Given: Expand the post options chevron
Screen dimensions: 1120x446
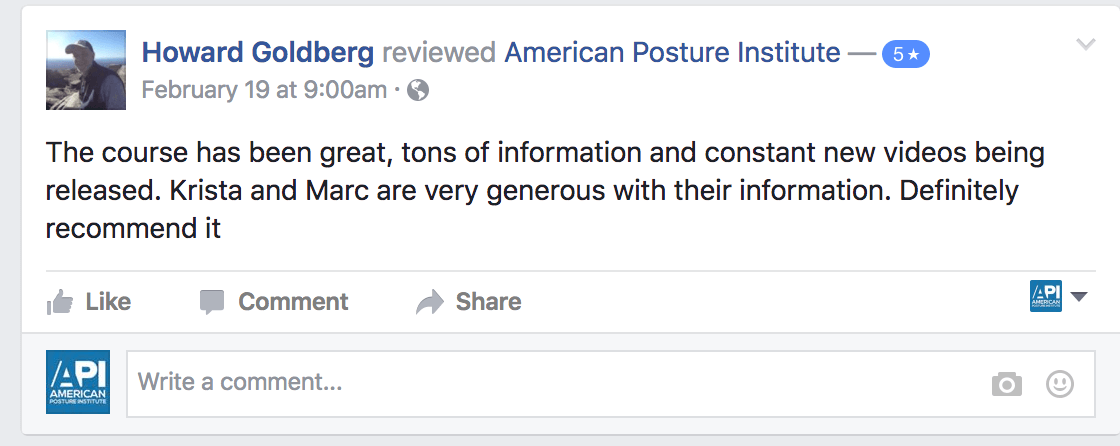Looking at the screenshot, I should pos(1086,45).
